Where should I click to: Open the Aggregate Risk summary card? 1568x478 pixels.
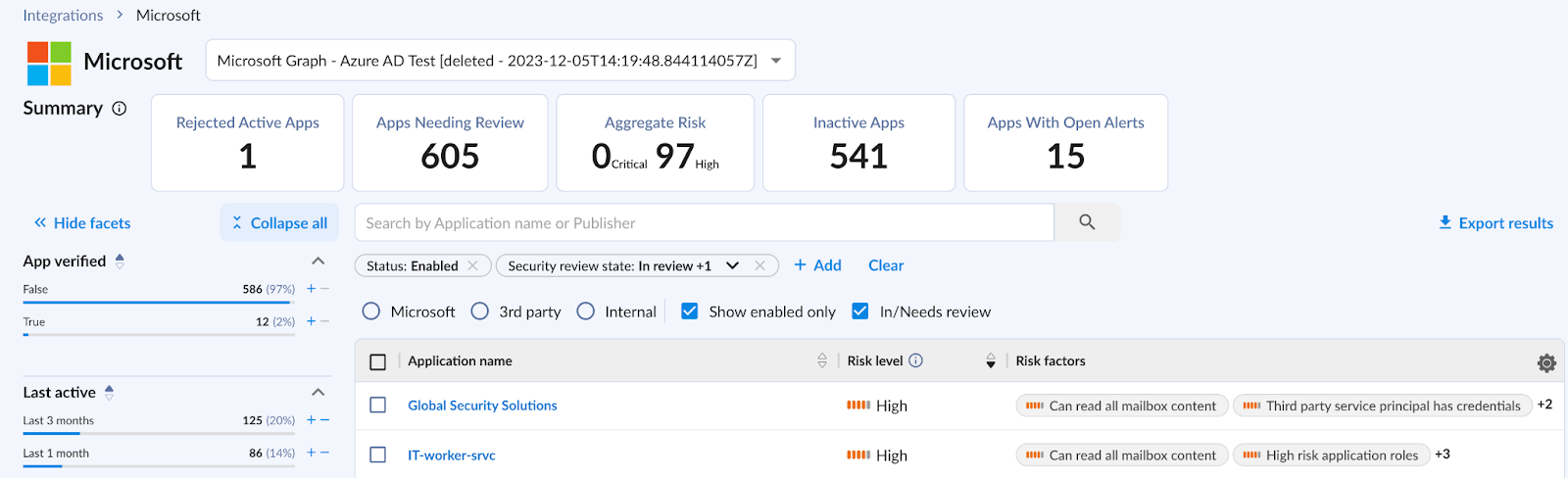pyautogui.click(x=655, y=143)
